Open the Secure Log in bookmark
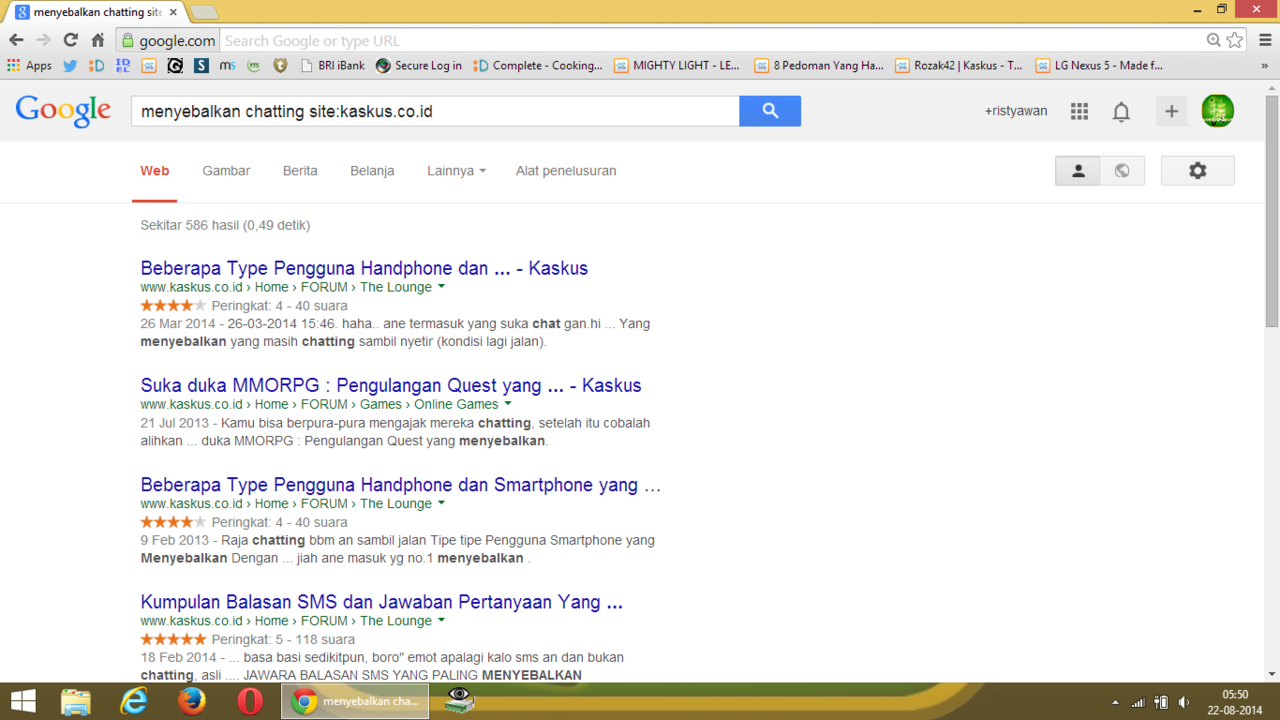The image size is (1280, 720). pos(419,65)
